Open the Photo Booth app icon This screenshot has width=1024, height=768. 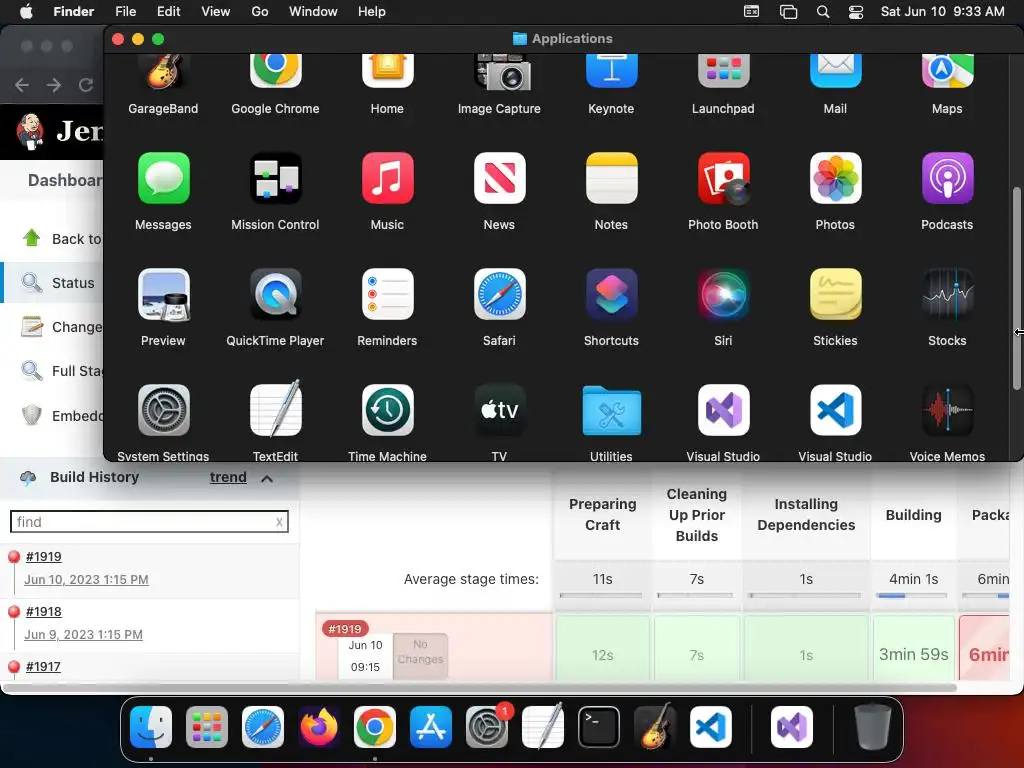(723, 178)
